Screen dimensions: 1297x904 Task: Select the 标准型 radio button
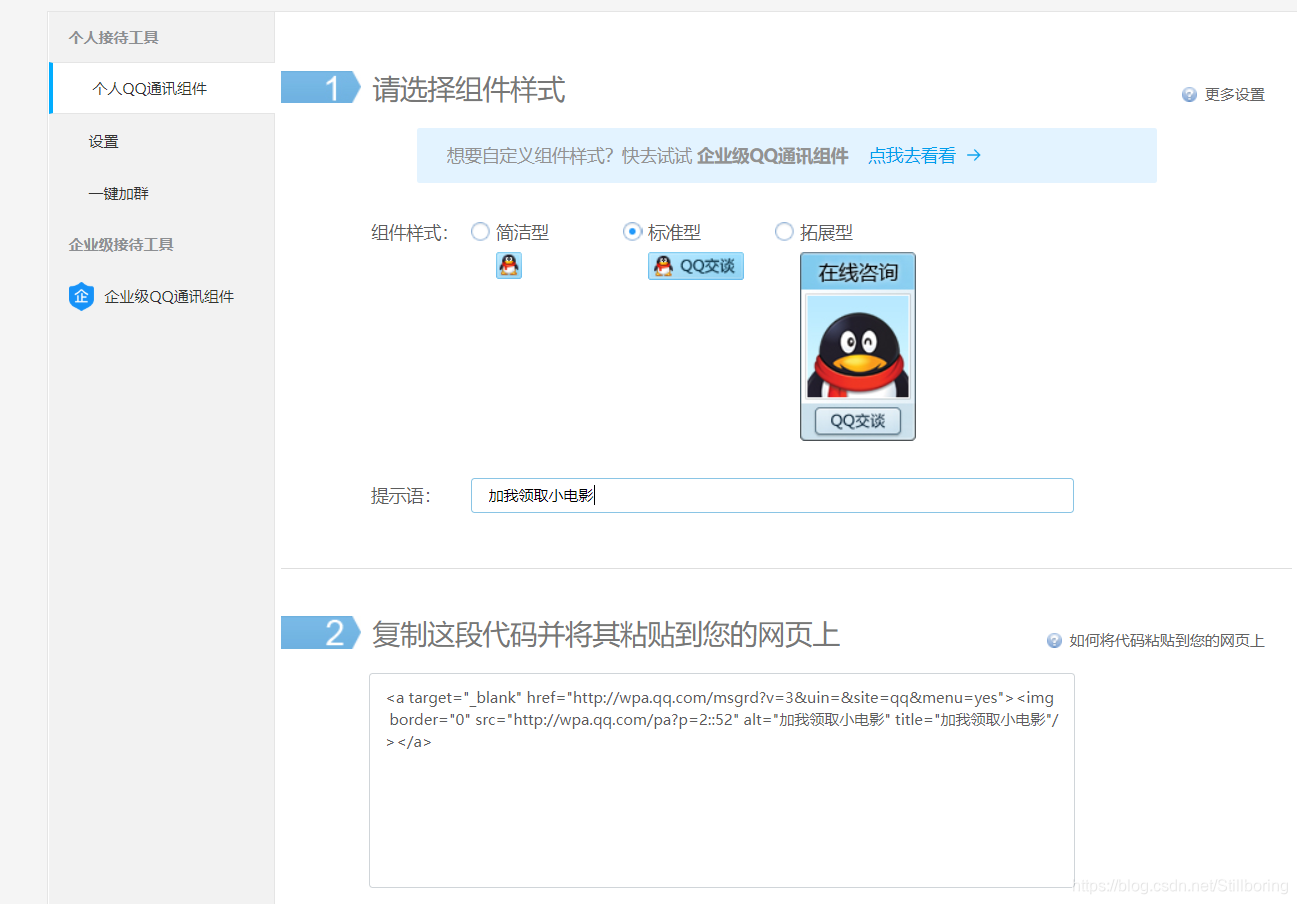pos(632,232)
